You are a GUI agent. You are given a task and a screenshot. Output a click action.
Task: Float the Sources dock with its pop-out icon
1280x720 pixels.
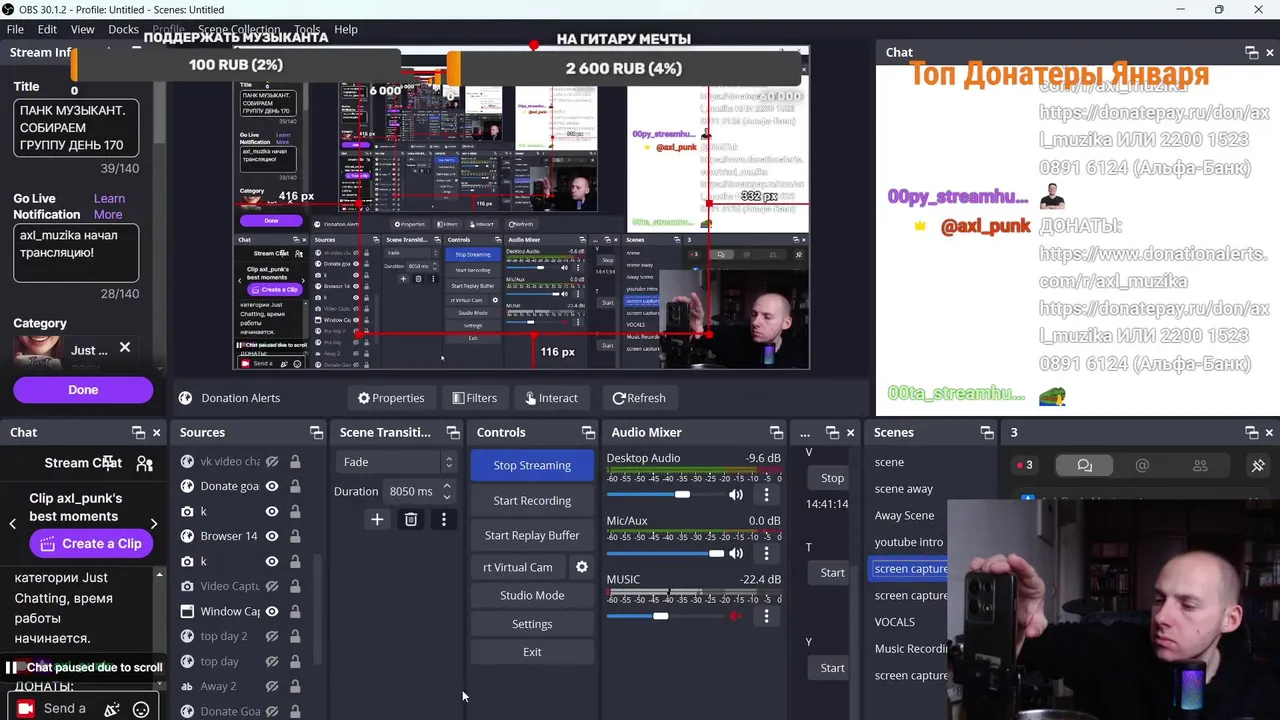[317, 433]
